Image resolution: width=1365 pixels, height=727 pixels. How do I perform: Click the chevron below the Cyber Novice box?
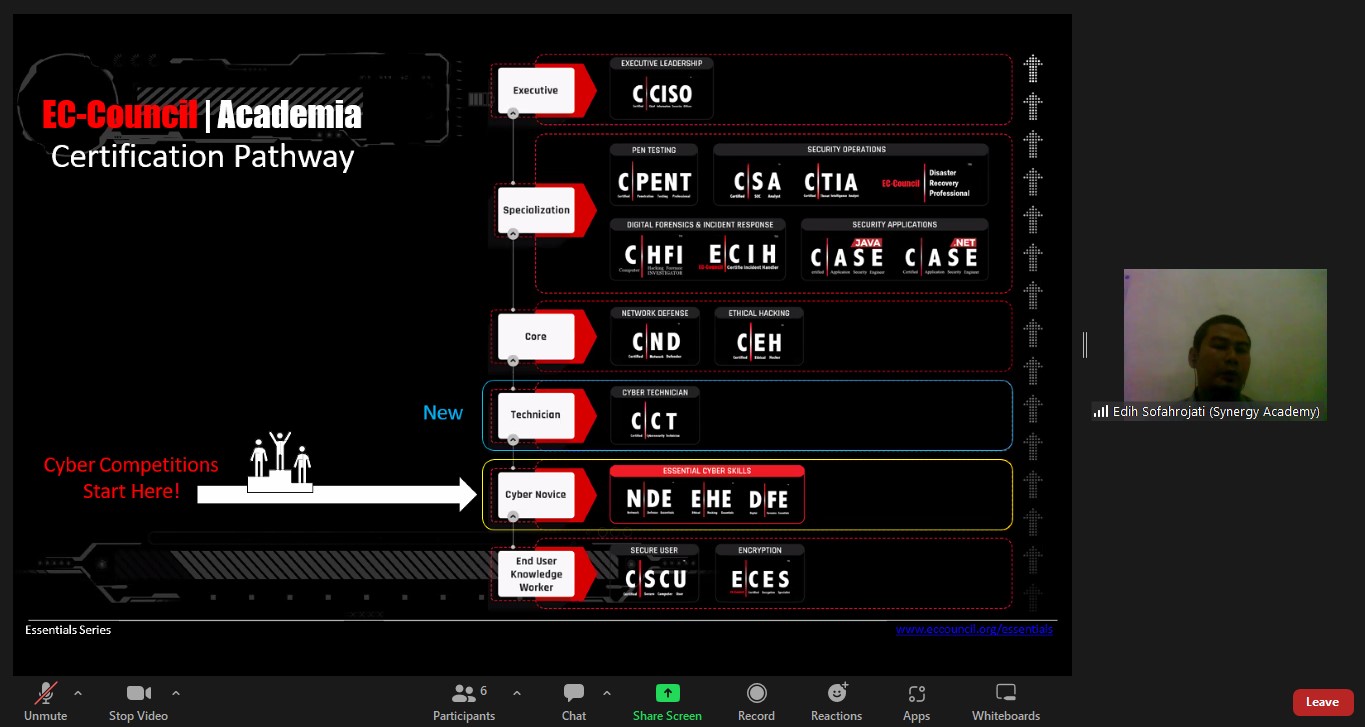[513, 517]
